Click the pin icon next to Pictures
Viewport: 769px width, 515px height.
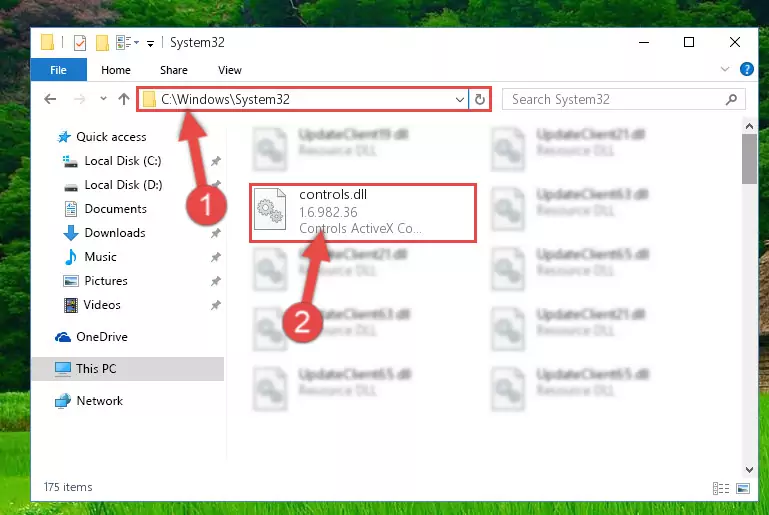216,281
